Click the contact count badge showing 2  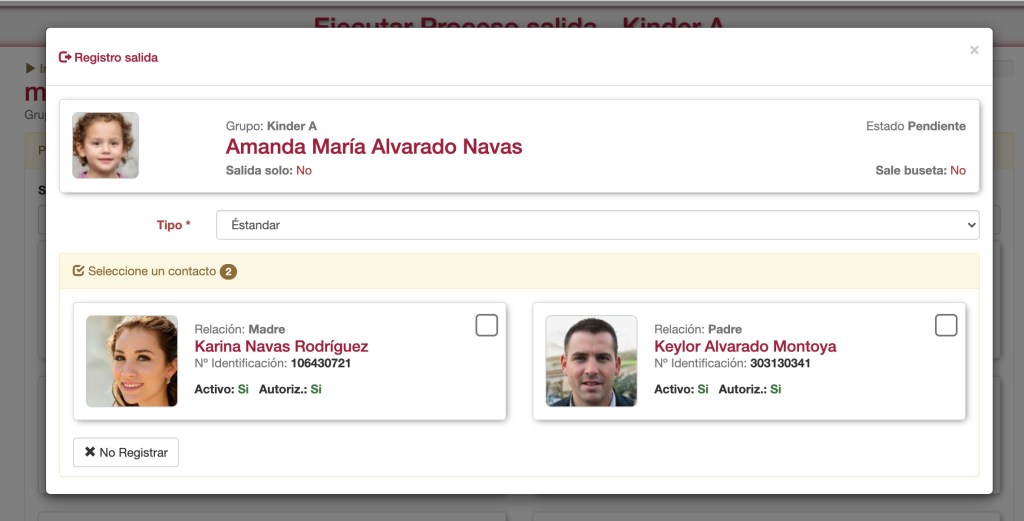click(x=228, y=272)
